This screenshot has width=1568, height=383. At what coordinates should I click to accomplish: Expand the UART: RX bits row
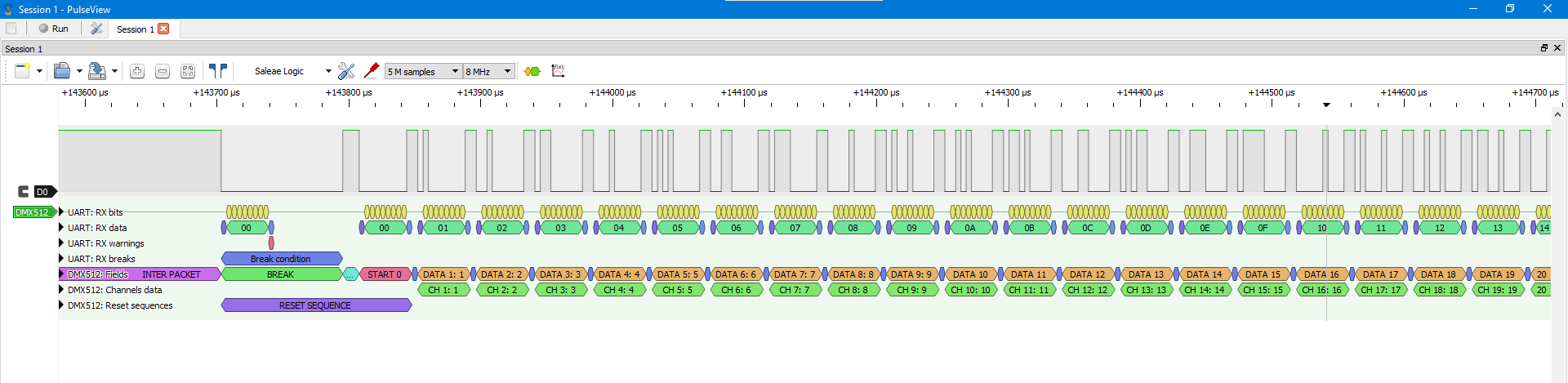tap(61, 212)
